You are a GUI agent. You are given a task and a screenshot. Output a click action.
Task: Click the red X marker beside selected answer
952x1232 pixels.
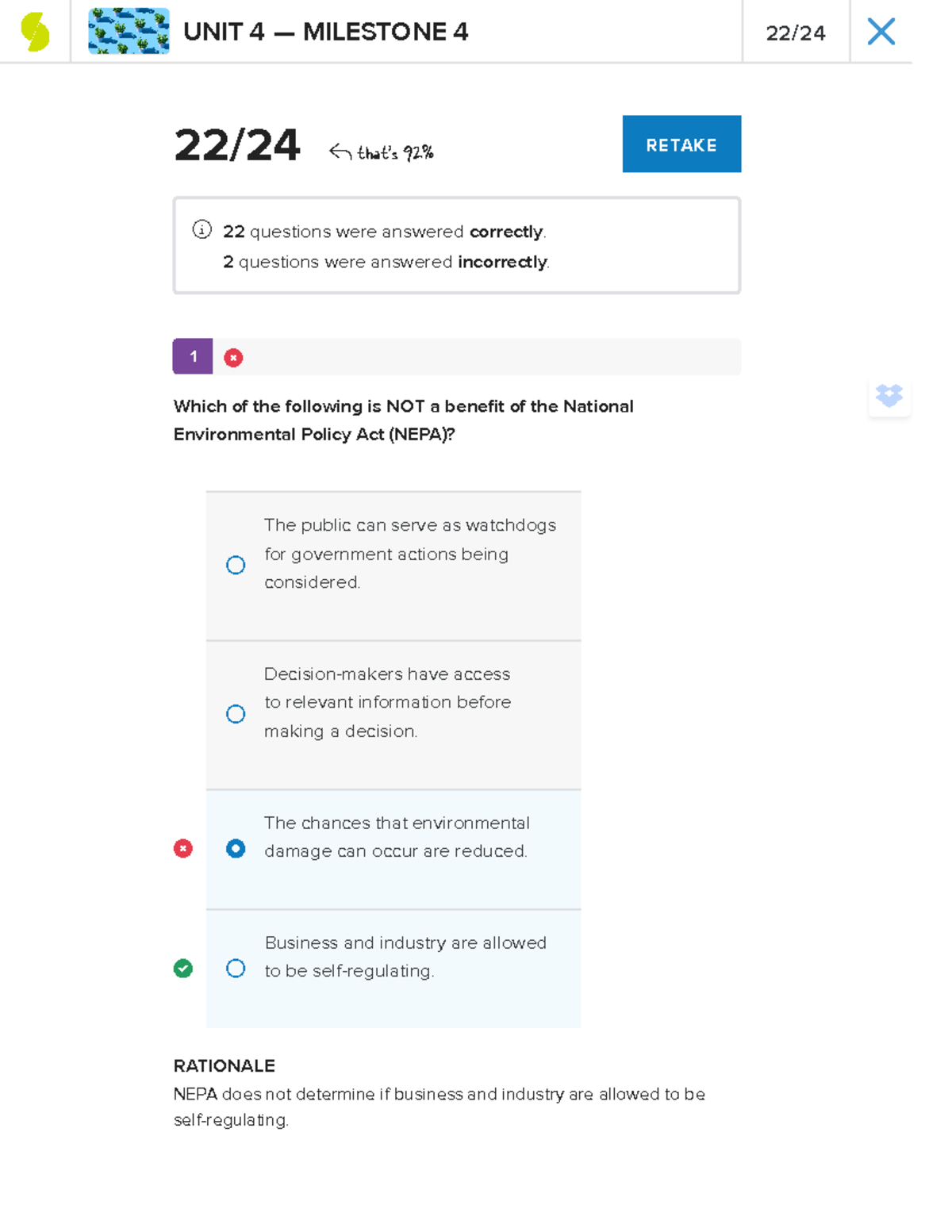(x=183, y=849)
